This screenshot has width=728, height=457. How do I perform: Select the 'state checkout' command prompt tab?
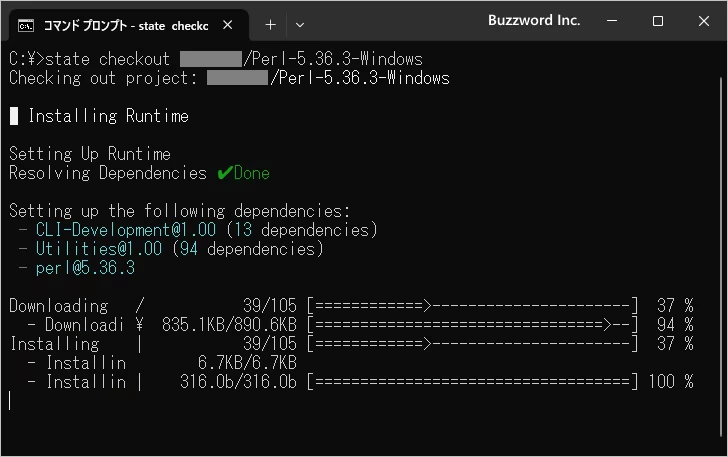129,25
